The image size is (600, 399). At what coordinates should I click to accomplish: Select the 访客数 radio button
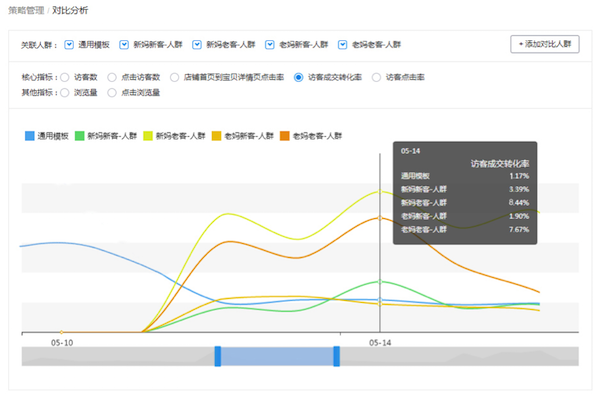65,78
